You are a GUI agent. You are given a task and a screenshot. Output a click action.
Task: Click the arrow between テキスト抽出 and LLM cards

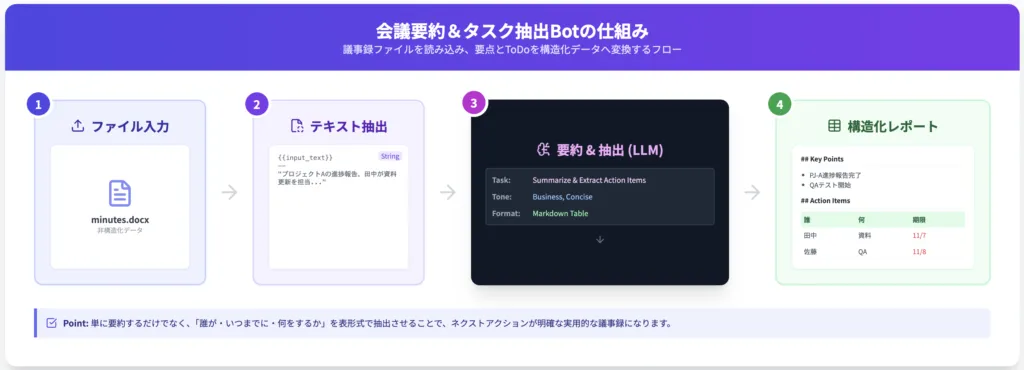point(447,193)
